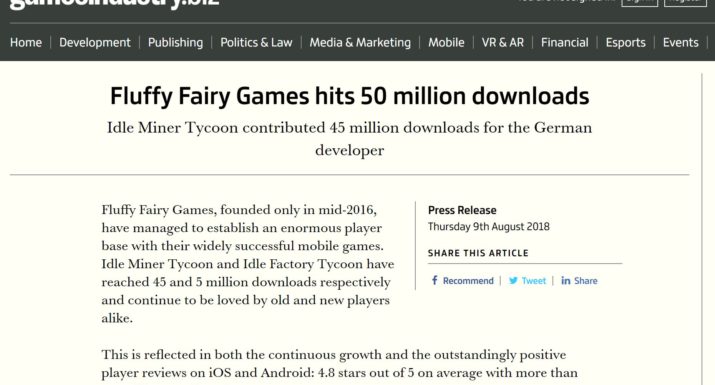The image size is (715, 385).
Task: Click the headline 'Fluffy Fairy Games hits 50 million downloads'
Action: point(350,96)
